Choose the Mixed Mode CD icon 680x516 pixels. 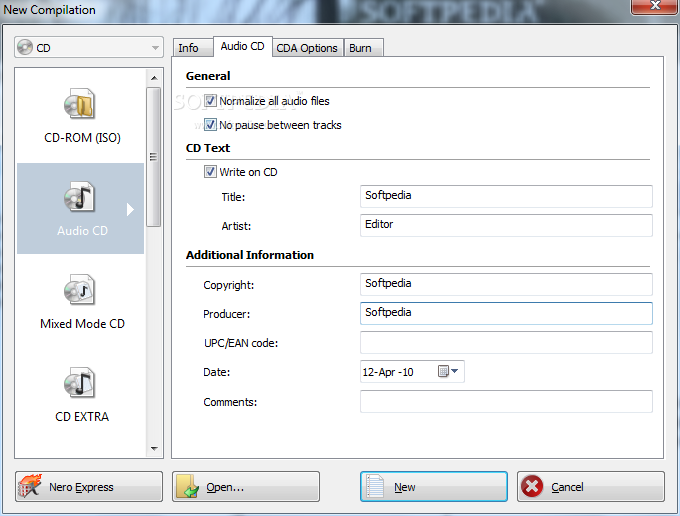tap(79, 290)
